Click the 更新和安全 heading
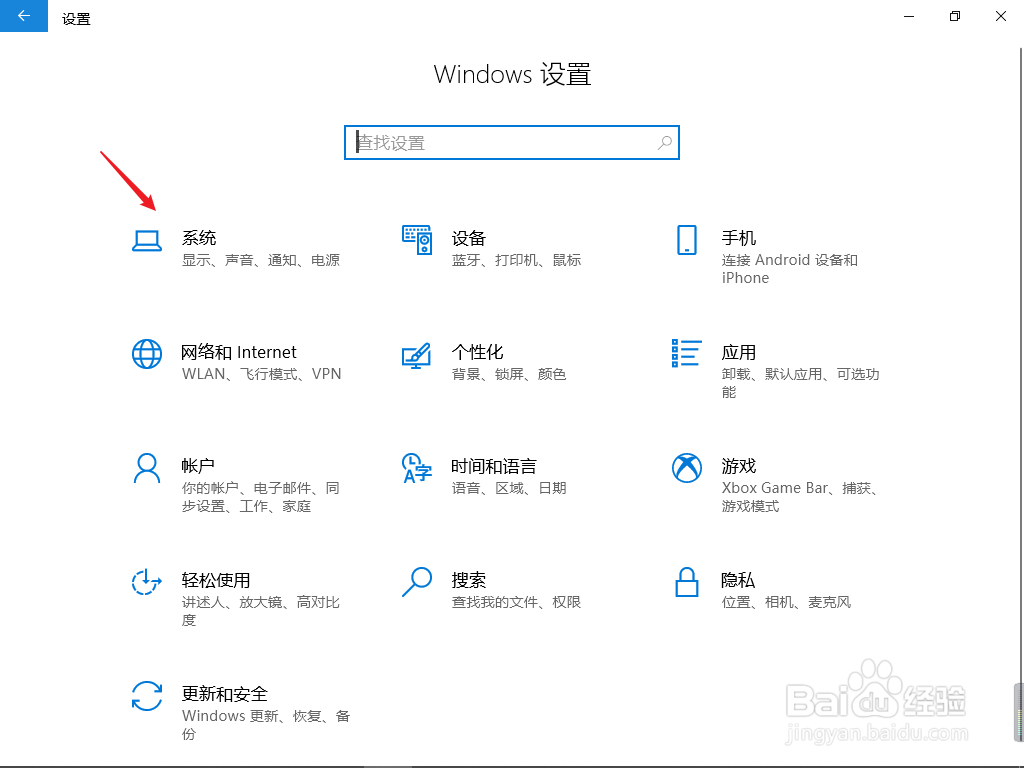The image size is (1024, 768). (x=224, y=694)
